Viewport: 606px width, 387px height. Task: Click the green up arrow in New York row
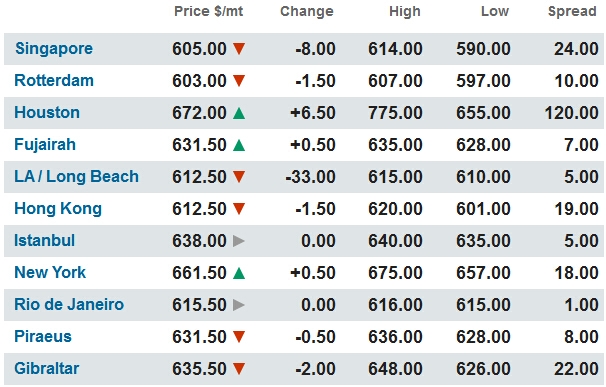pos(239,273)
